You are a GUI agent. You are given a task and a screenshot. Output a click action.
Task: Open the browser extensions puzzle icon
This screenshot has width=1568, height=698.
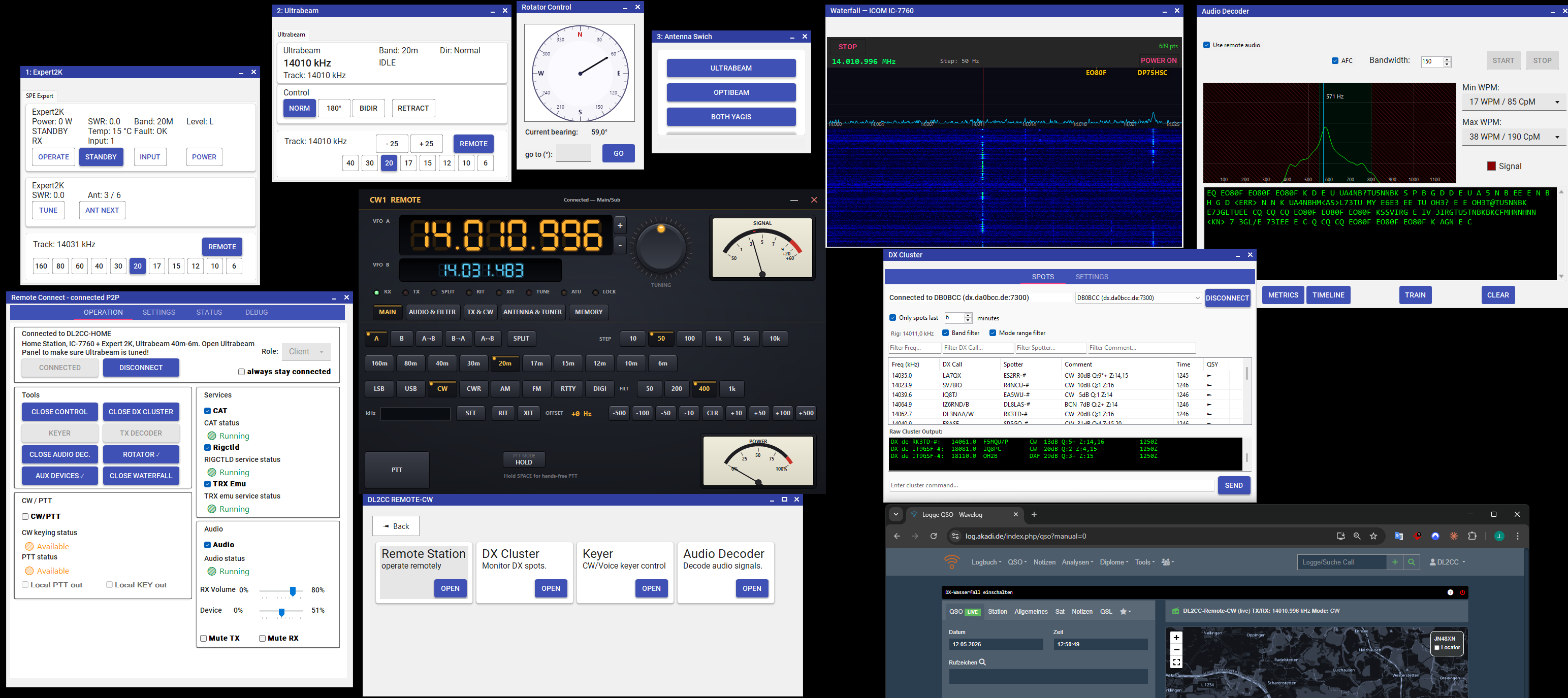tap(1473, 536)
